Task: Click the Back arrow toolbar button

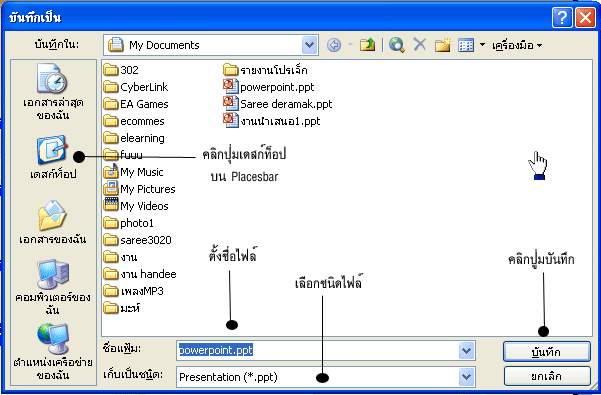Action: [334, 45]
